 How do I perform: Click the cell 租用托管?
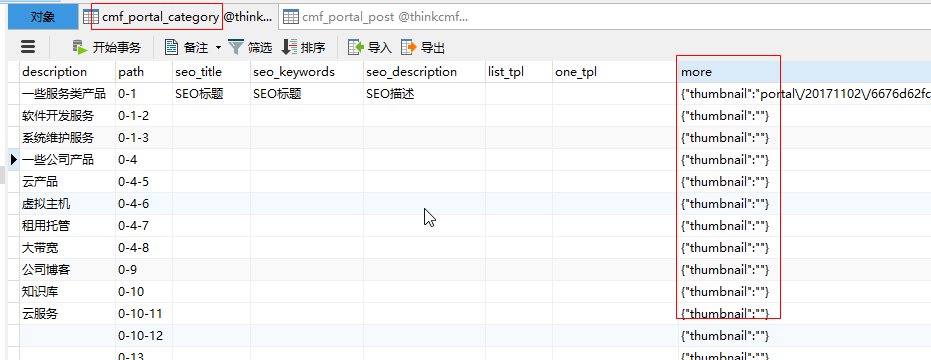67,226
